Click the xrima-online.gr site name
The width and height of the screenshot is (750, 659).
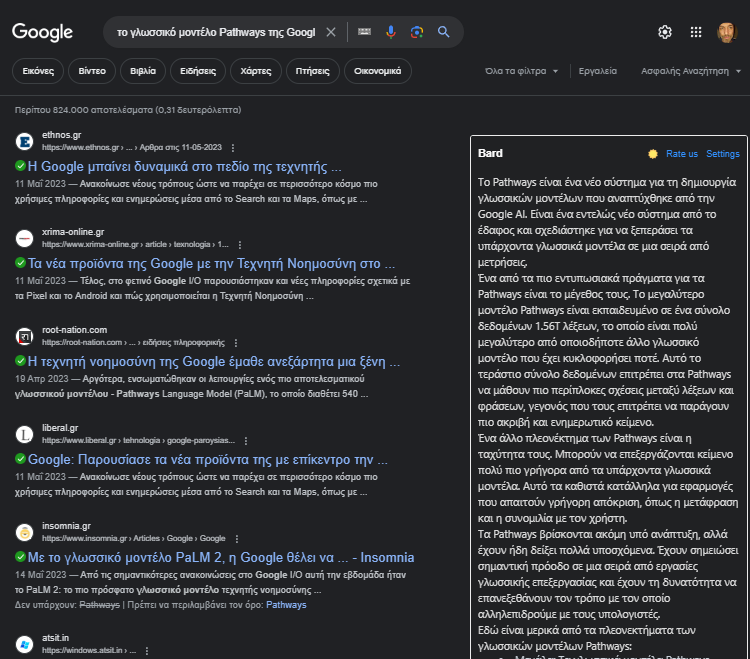73,232
